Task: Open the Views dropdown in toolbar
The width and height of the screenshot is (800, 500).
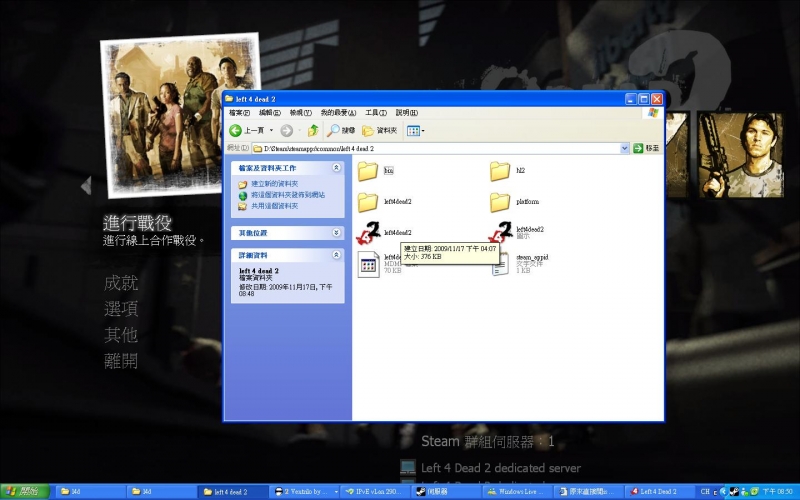Action: (x=415, y=130)
